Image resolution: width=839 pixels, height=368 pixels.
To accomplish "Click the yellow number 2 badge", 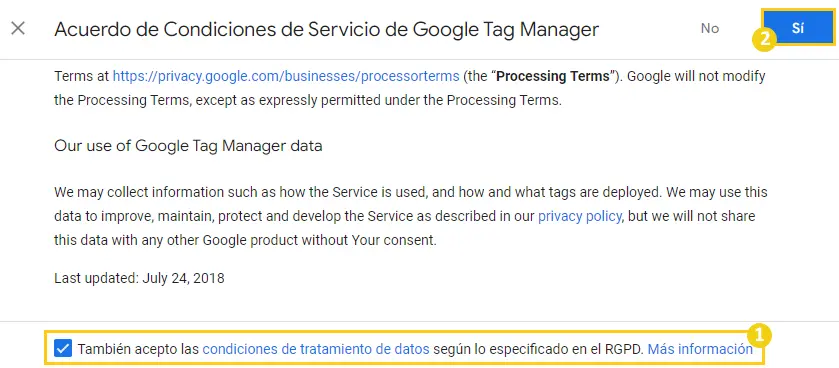I will [x=765, y=40].
